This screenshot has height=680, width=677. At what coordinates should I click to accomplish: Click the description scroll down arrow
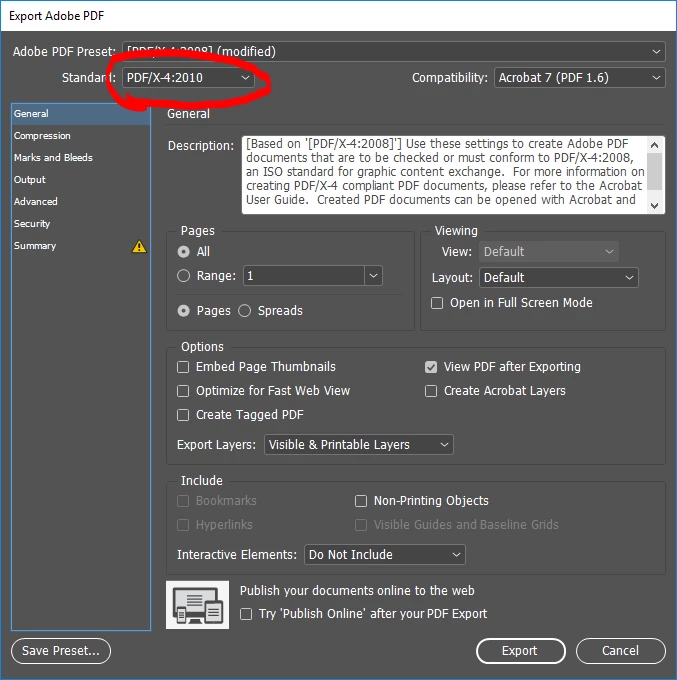tap(655, 205)
